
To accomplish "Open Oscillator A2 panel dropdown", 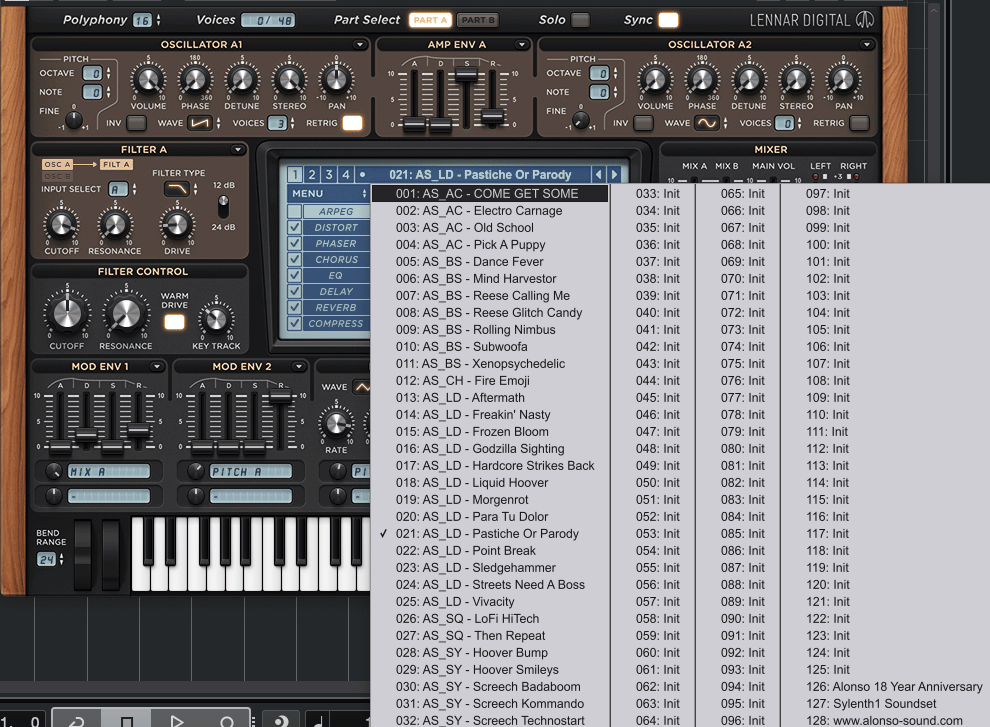I will 866,45.
